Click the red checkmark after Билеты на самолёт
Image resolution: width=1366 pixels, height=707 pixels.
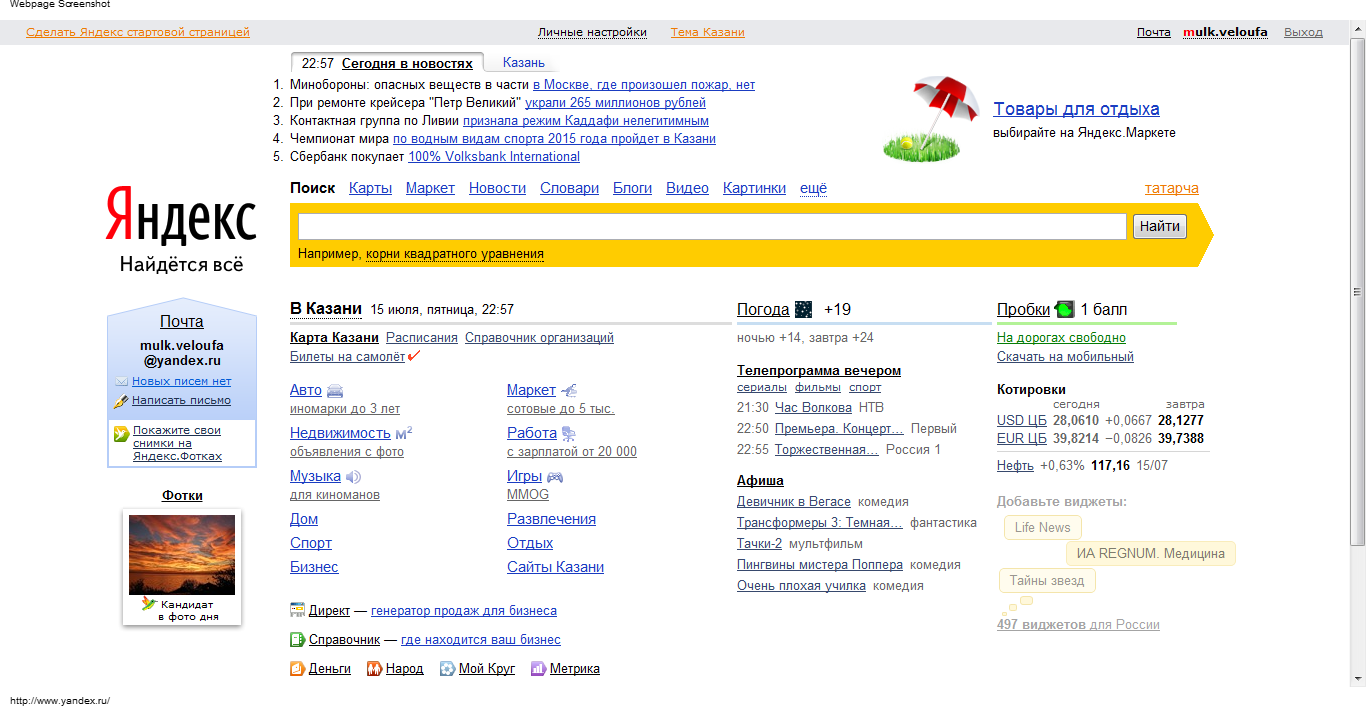click(x=414, y=356)
